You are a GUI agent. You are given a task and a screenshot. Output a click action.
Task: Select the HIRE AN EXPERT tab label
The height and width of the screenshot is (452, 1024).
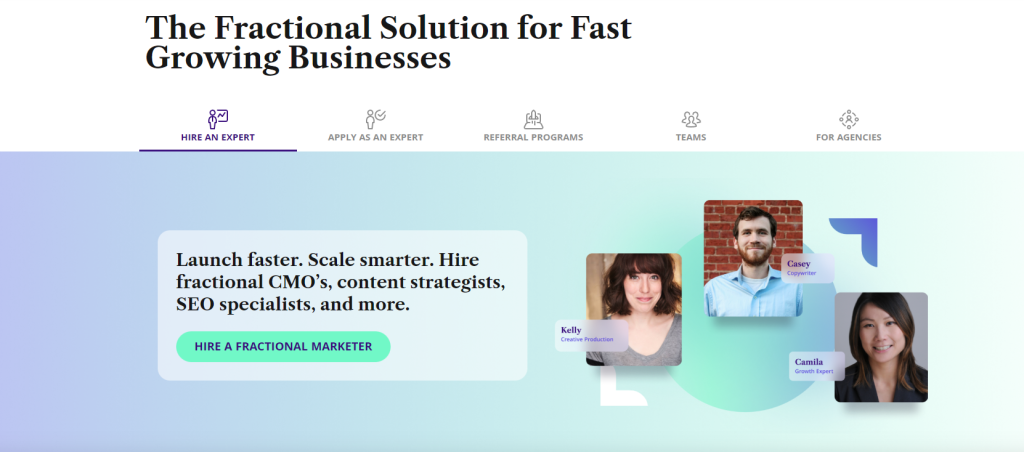217,138
